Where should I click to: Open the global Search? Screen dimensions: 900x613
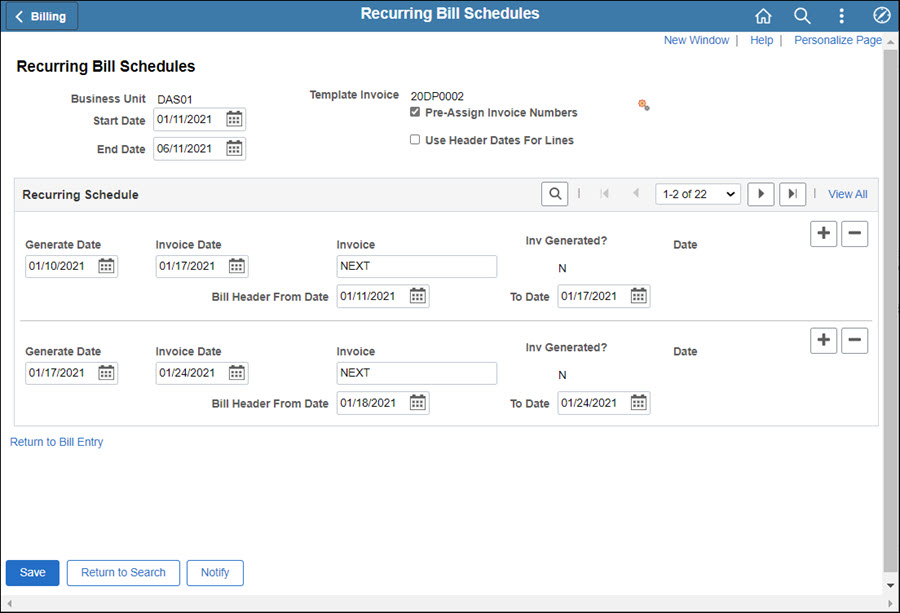(802, 16)
